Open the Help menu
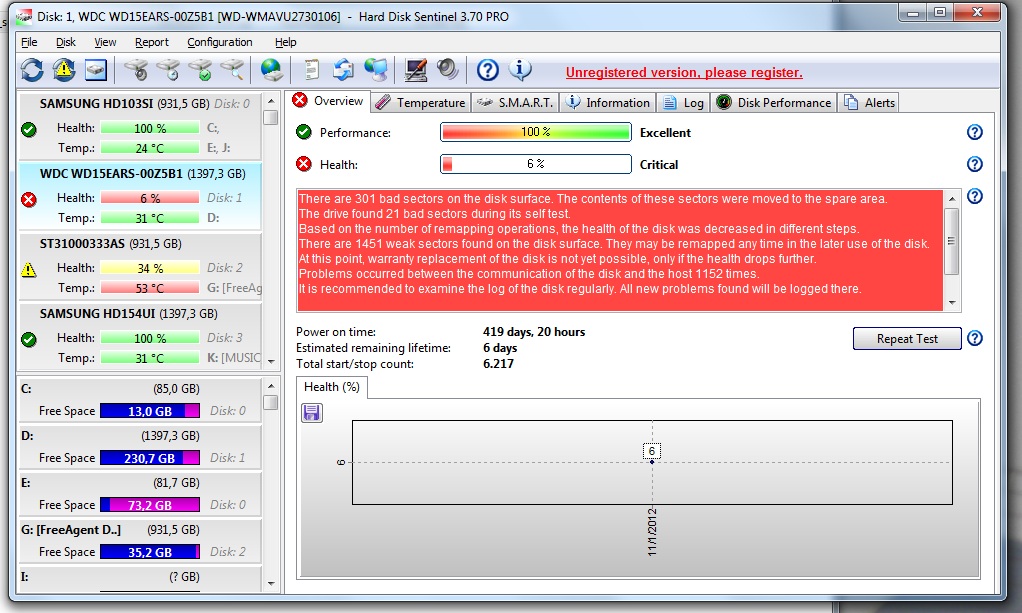Image resolution: width=1022 pixels, height=613 pixels. (285, 42)
